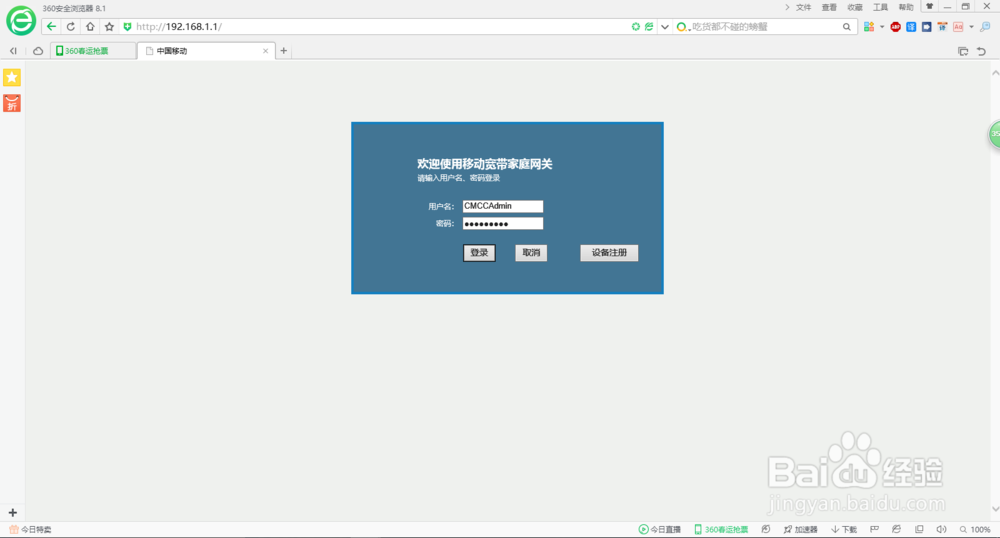Click the flag icon in status bar
The height and width of the screenshot is (538, 1000).
pyautogui.click(x=874, y=529)
